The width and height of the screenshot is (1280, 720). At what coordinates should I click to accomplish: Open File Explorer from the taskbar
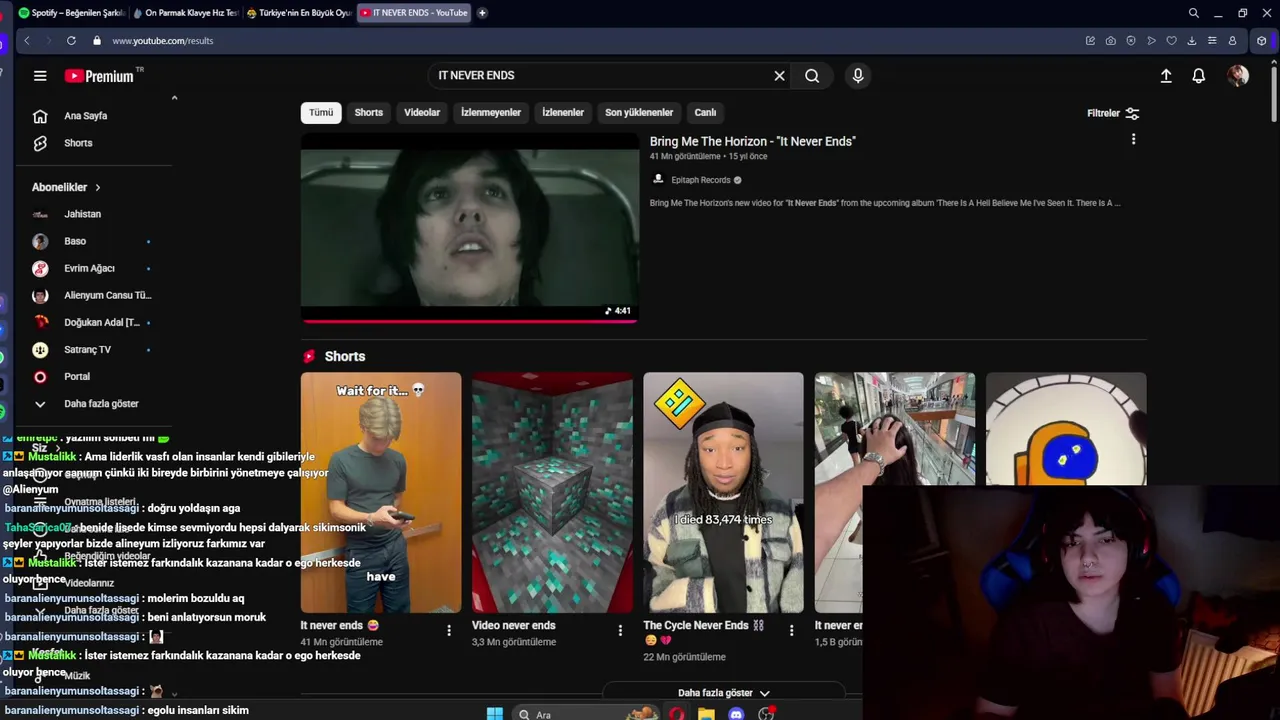[706, 713]
